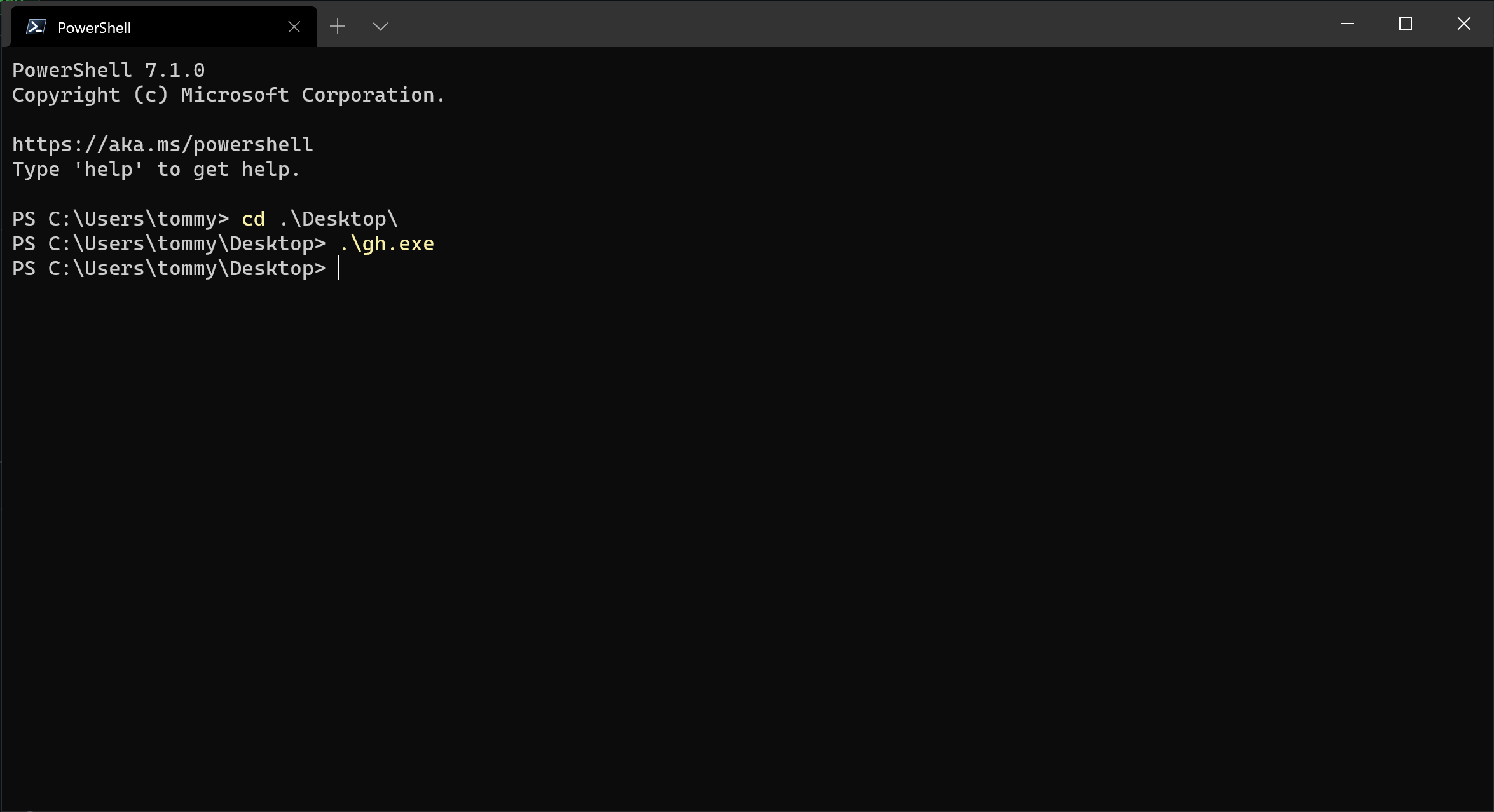This screenshot has height=812, width=1494.
Task: Place cursor at the active prompt line
Action: point(340,269)
